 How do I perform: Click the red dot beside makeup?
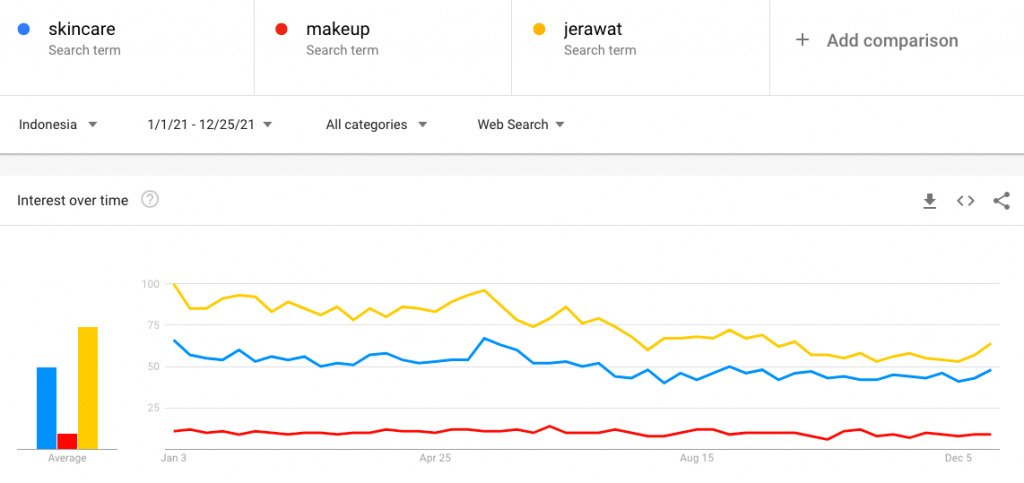282,30
